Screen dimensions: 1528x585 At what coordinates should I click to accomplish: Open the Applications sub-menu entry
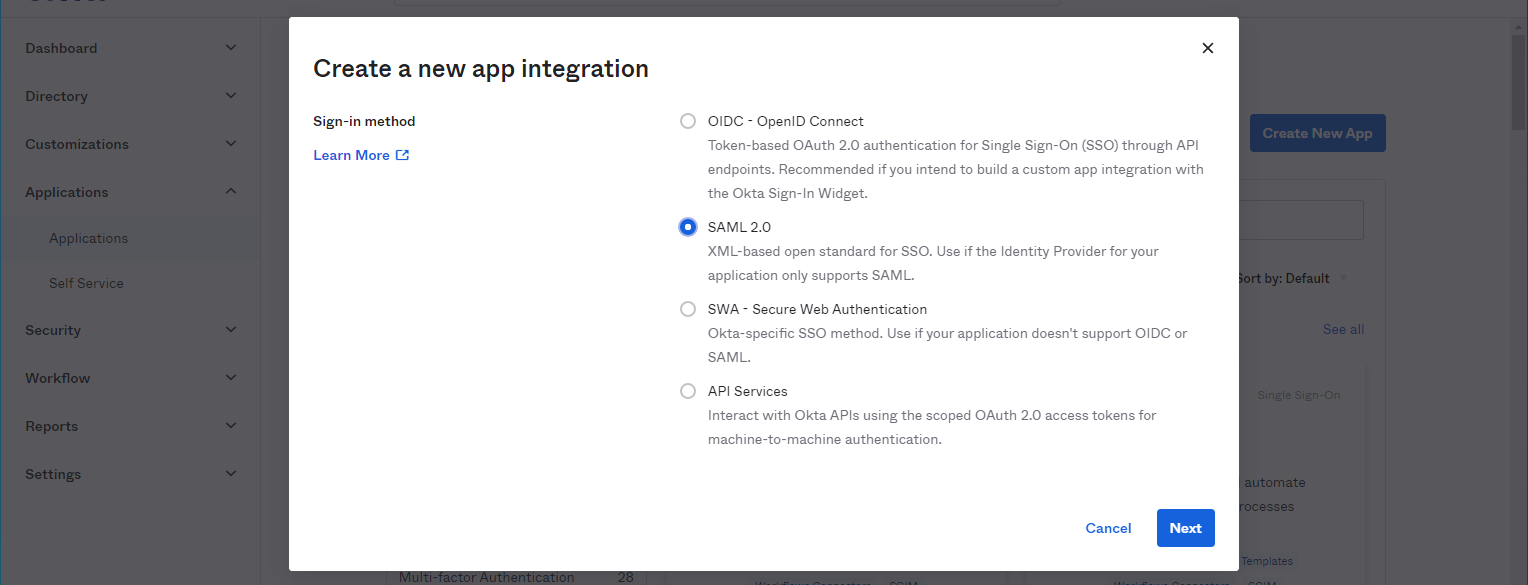[x=88, y=238]
